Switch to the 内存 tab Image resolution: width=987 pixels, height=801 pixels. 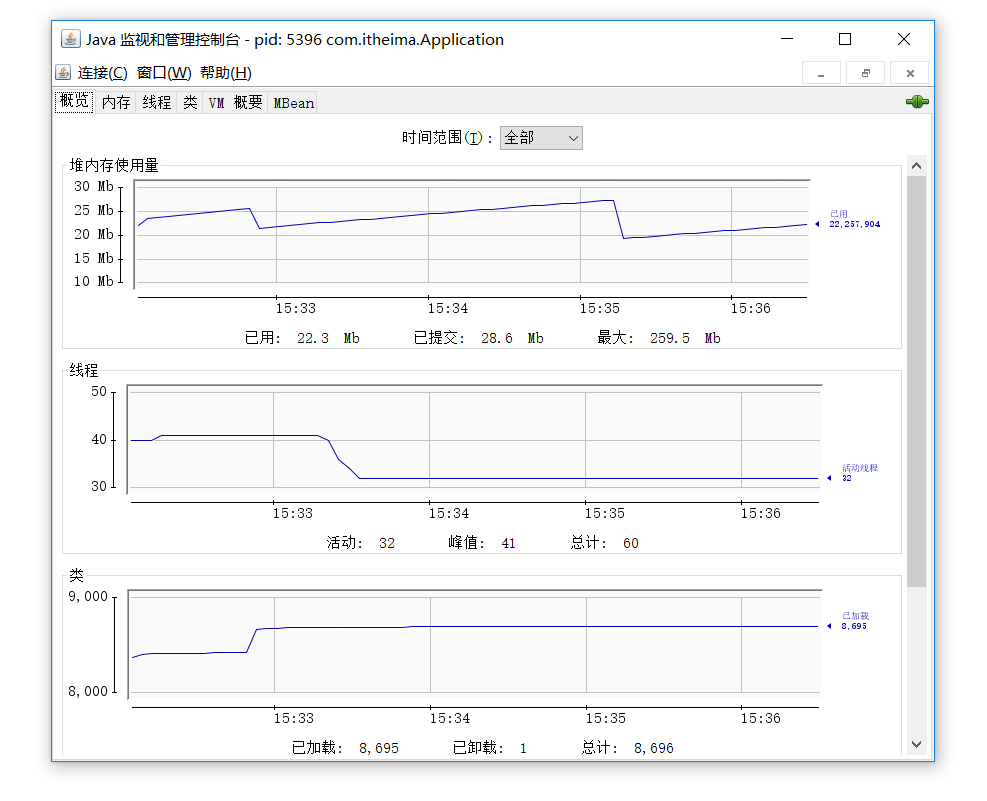(115, 101)
